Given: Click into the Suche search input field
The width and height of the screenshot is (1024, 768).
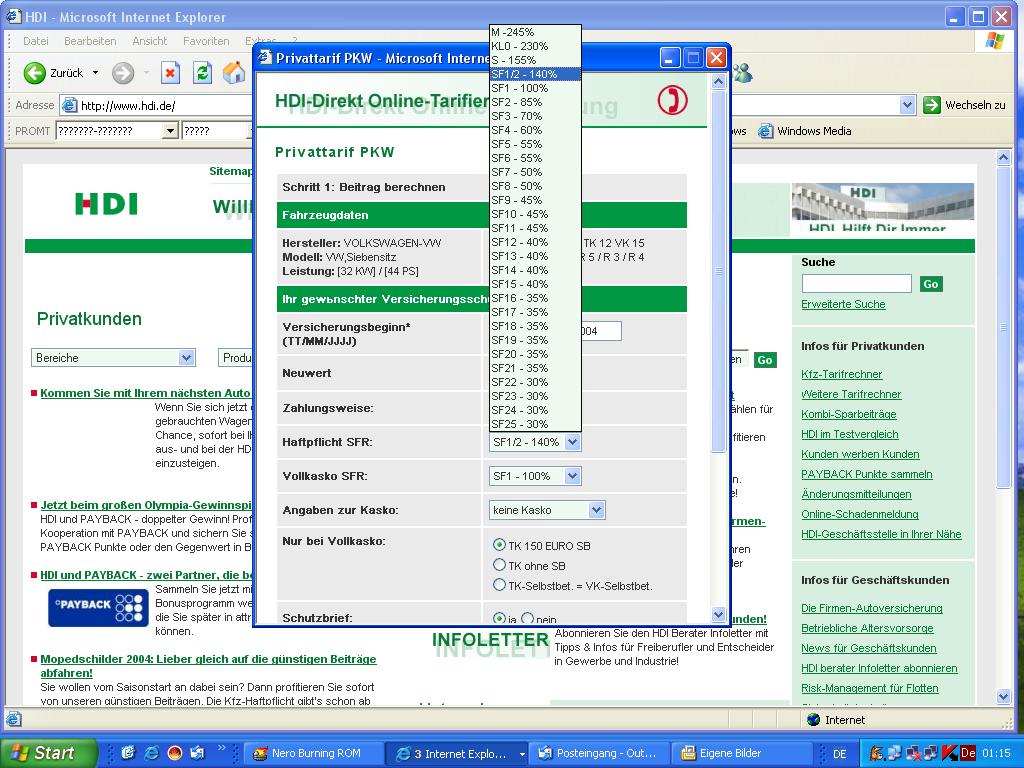Looking at the screenshot, I should [x=856, y=283].
